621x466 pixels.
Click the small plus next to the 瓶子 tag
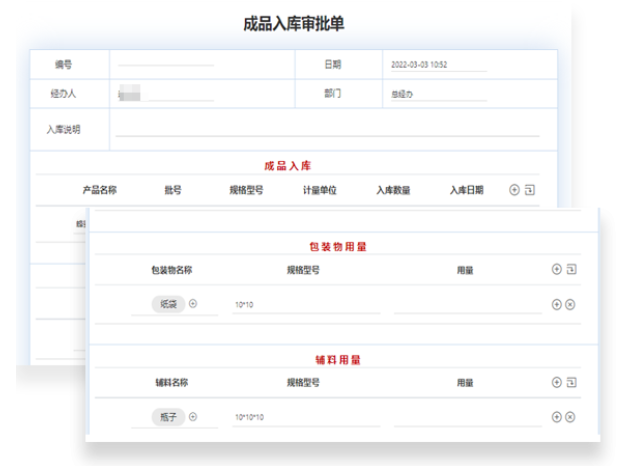pos(193,417)
